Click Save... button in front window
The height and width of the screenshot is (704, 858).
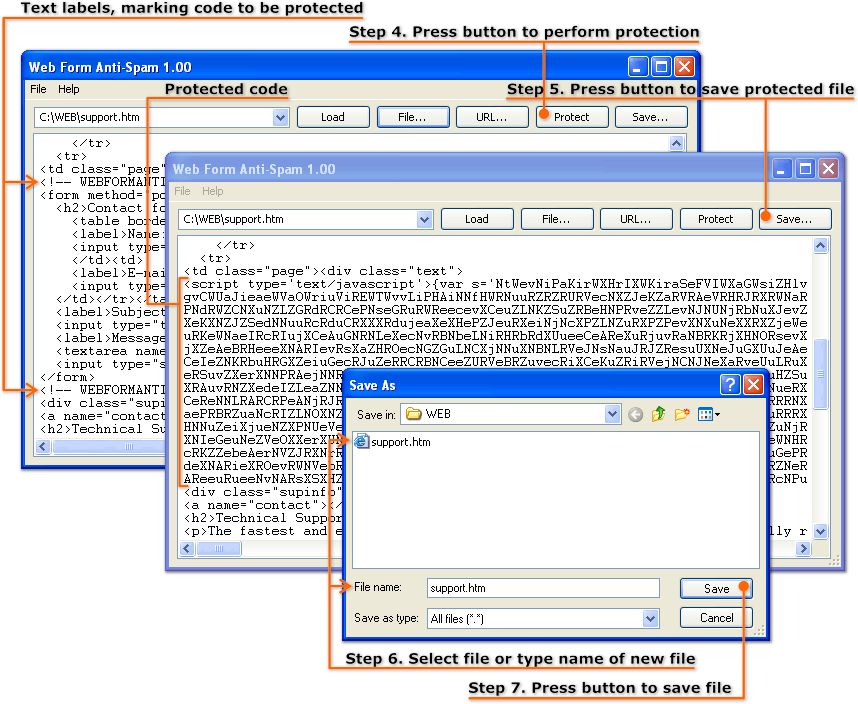(x=795, y=219)
